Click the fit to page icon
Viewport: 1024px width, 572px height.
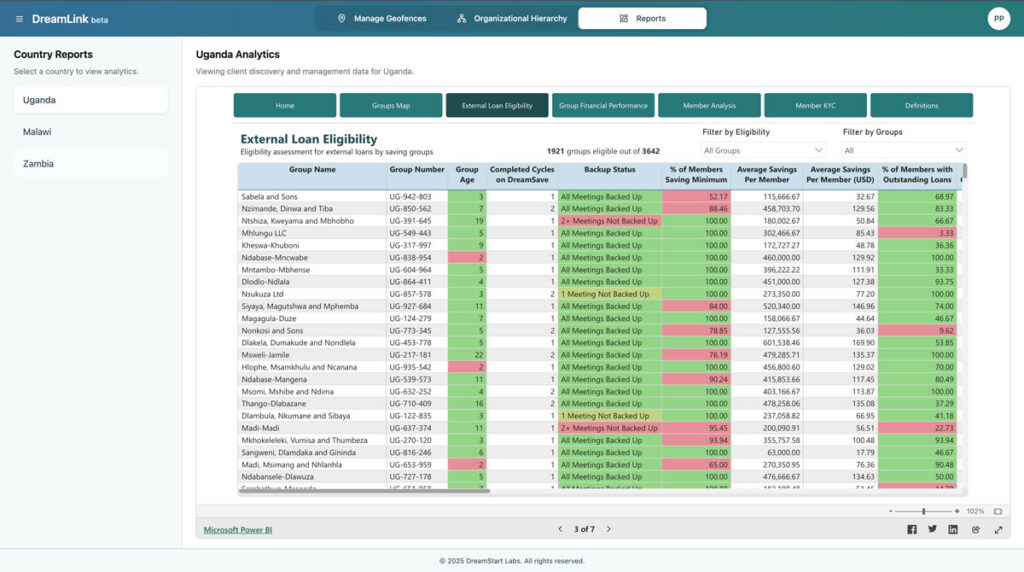click(x=997, y=511)
